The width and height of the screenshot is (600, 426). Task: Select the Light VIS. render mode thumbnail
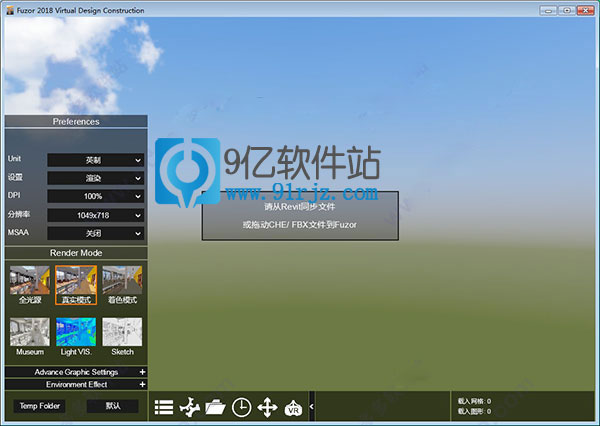point(76,337)
